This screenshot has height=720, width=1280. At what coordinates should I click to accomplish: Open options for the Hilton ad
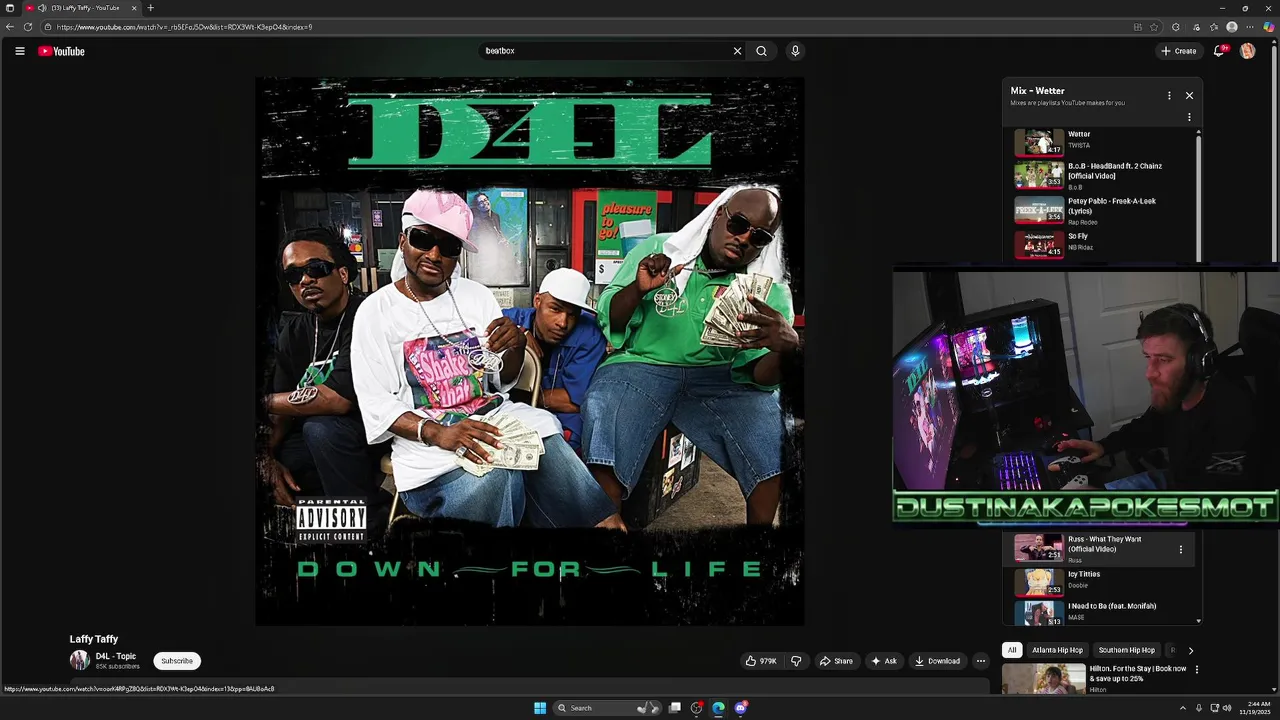point(1196,669)
